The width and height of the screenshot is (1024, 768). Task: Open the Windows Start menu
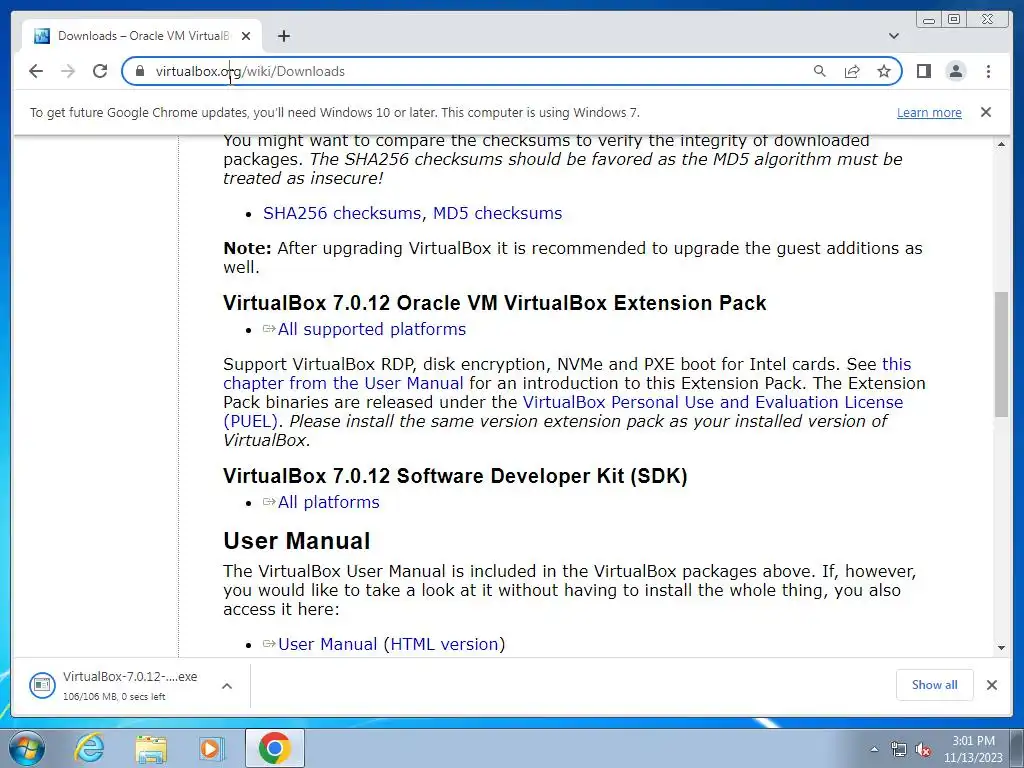(x=25, y=748)
